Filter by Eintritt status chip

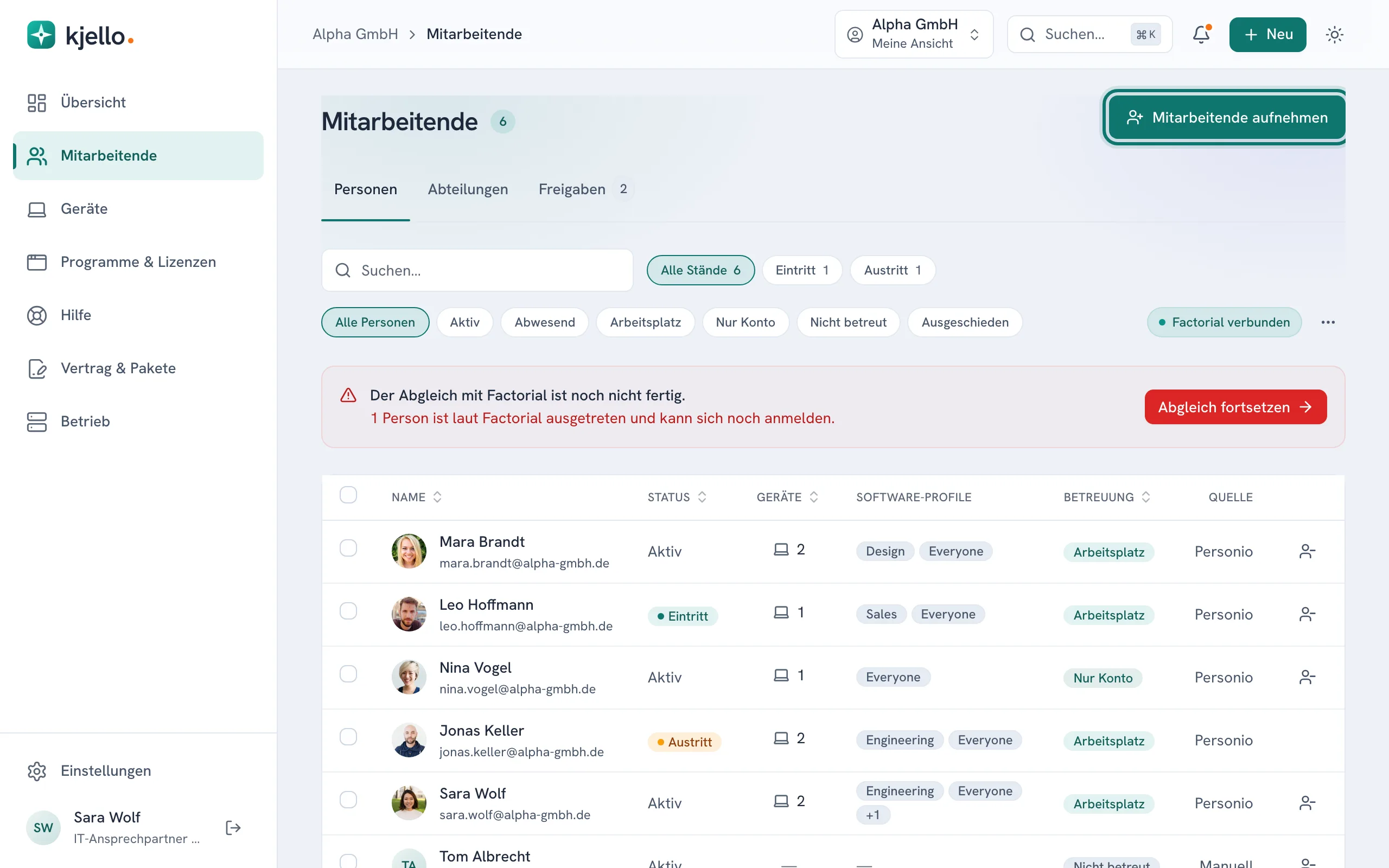click(x=802, y=270)
